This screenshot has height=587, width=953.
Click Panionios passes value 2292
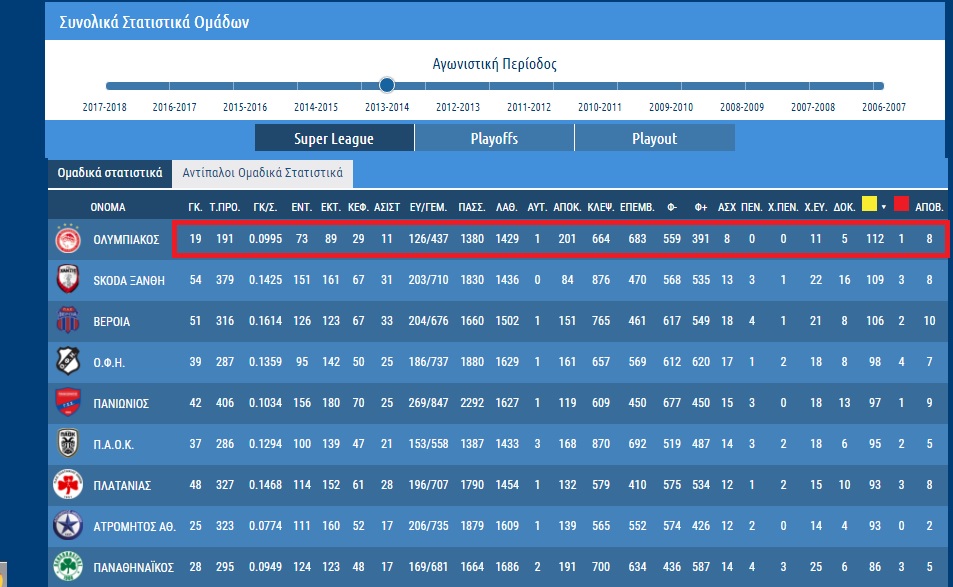point(472,403)
